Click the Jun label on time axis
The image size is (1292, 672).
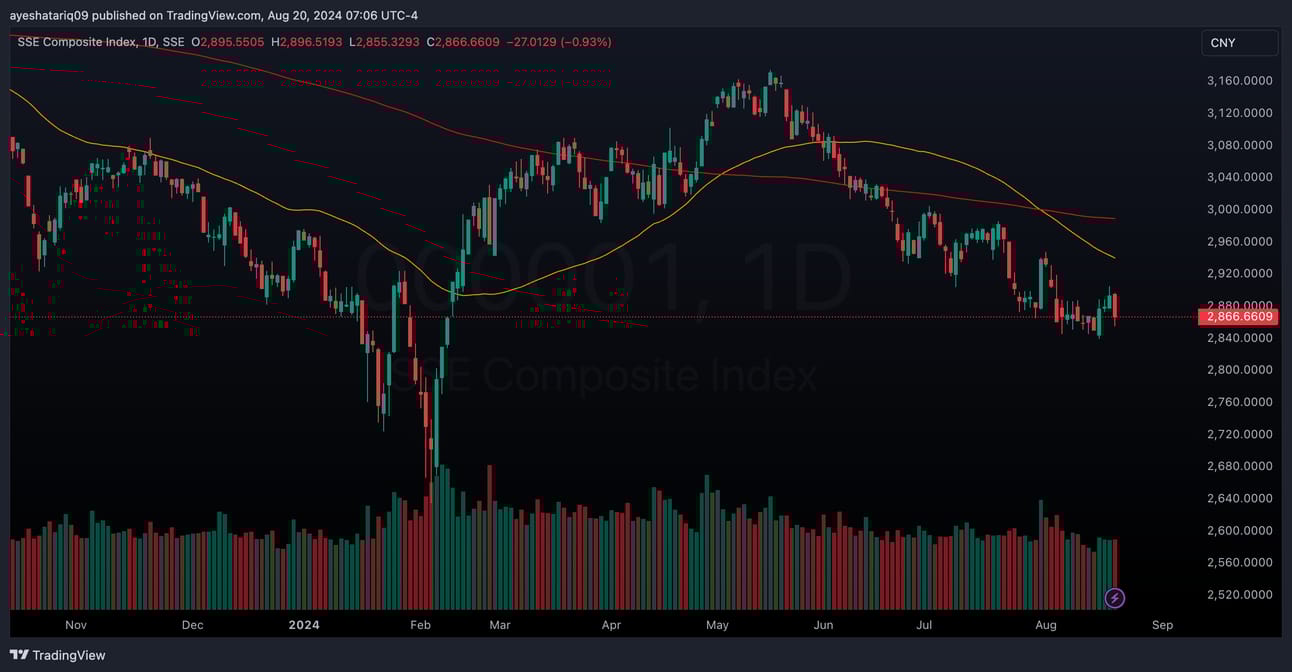click(824, 625)
